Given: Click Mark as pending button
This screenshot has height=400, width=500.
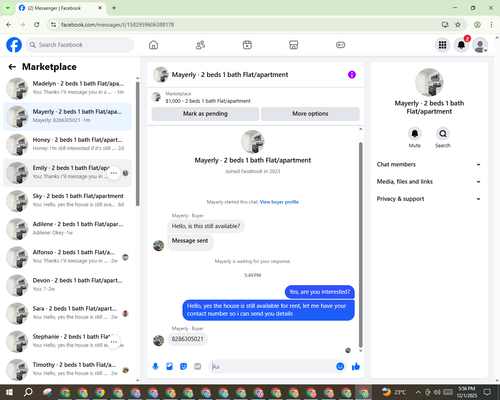Looking at the screenshot, I should [x=205, y=114].
